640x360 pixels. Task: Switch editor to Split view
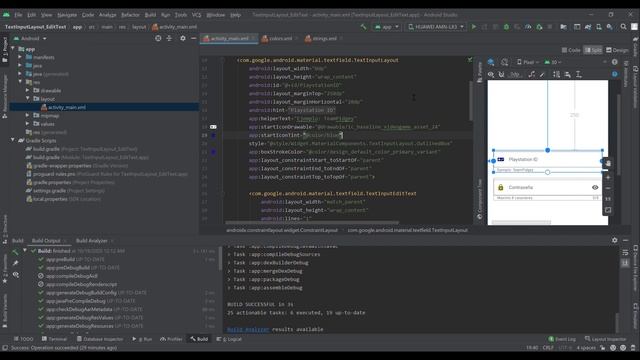[593, 50]
